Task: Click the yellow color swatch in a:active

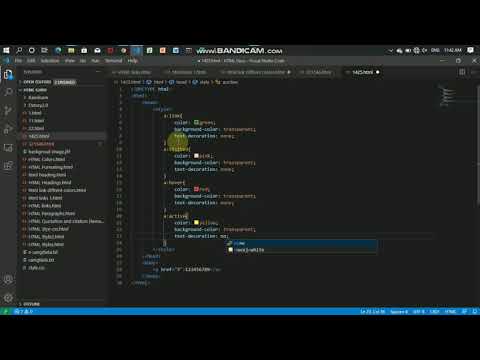Action: pyautogui.click(x=196, y=222)
